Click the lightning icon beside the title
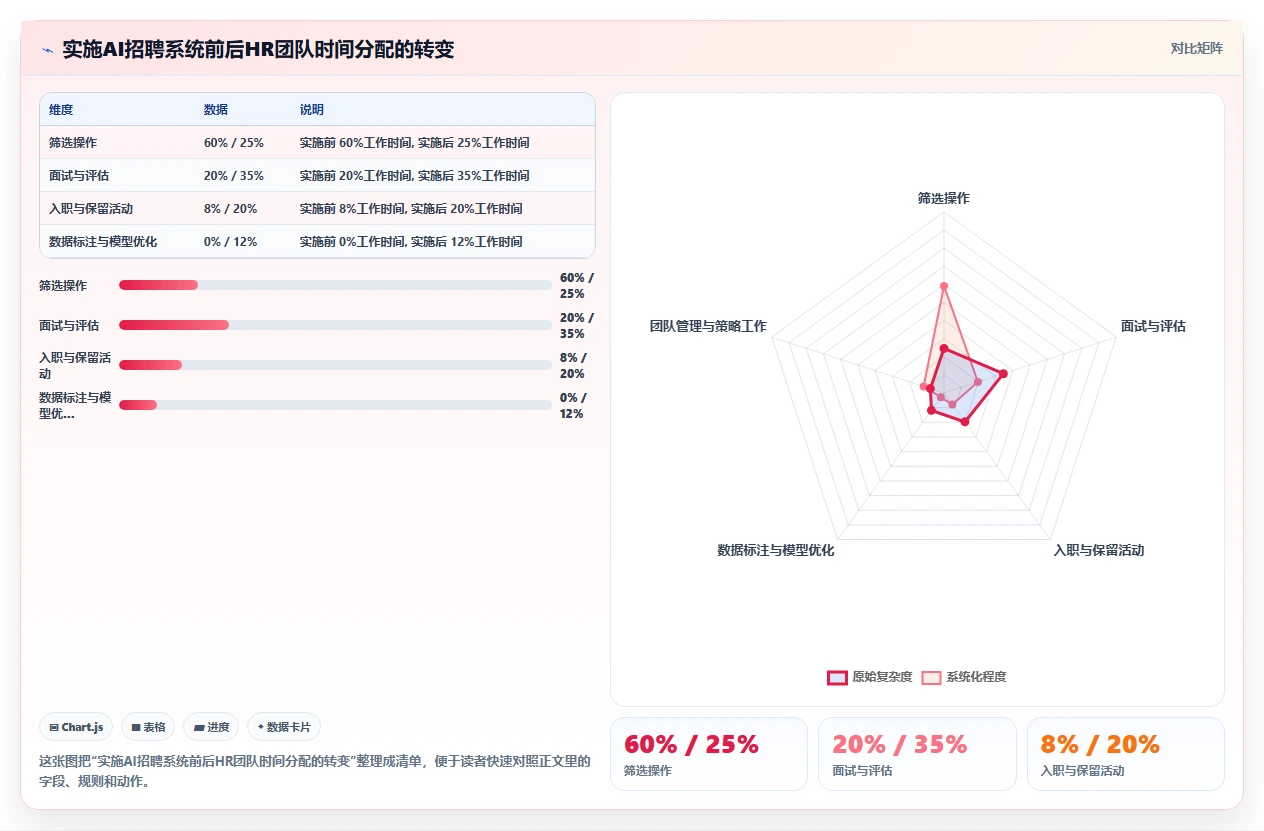1264x831 pixels. pos(47,49)
